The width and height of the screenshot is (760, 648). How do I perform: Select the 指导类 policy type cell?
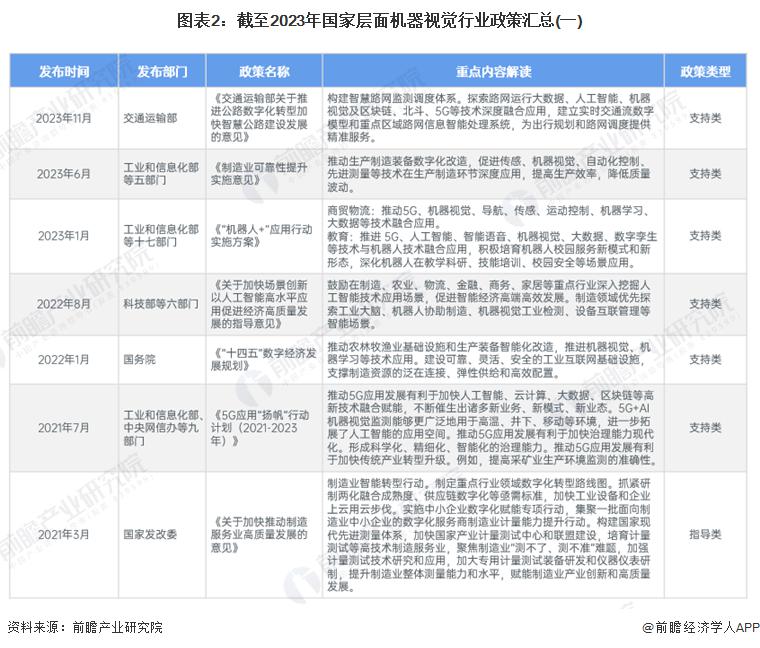705,535
